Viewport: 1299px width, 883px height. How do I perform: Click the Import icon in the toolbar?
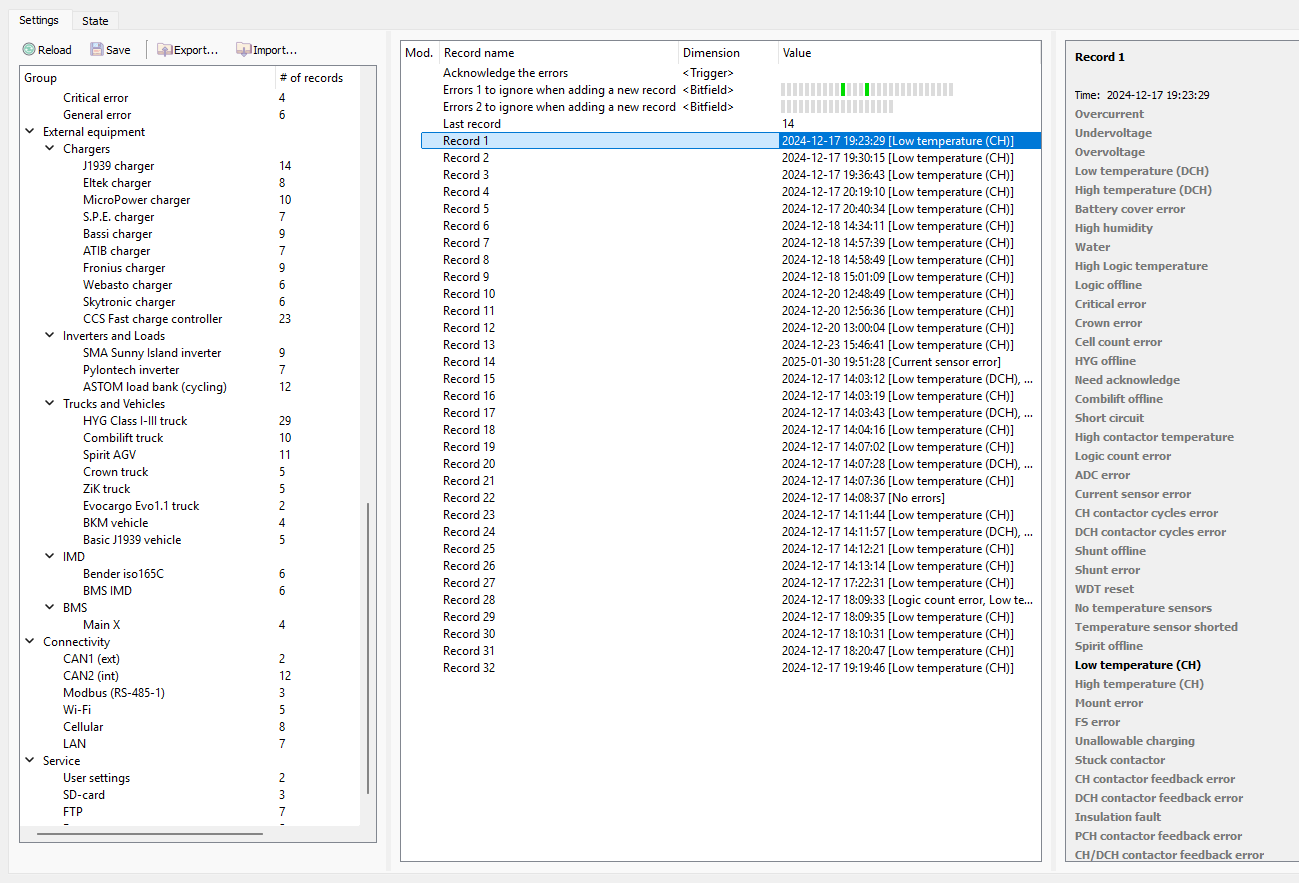click(243, 49)
